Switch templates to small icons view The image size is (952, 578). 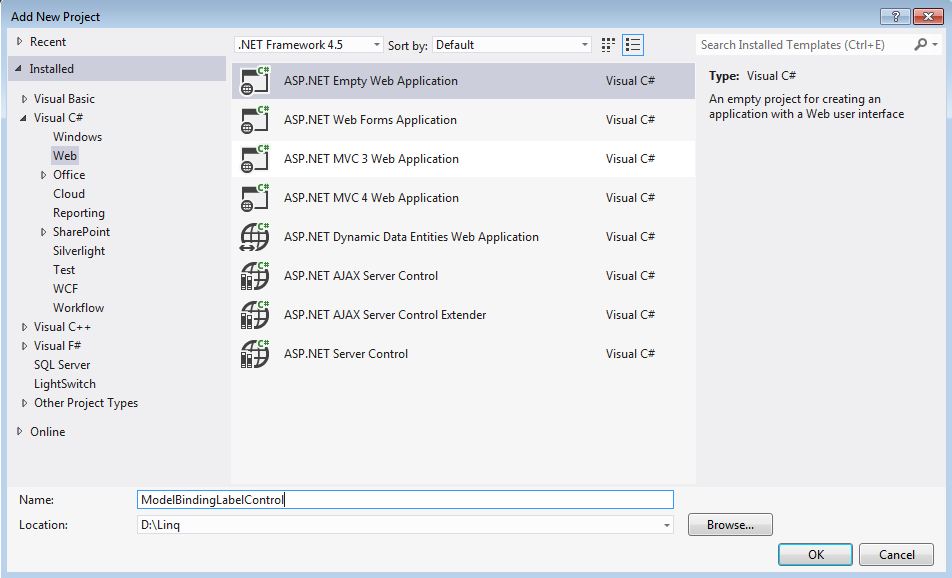tap(606, 44)
